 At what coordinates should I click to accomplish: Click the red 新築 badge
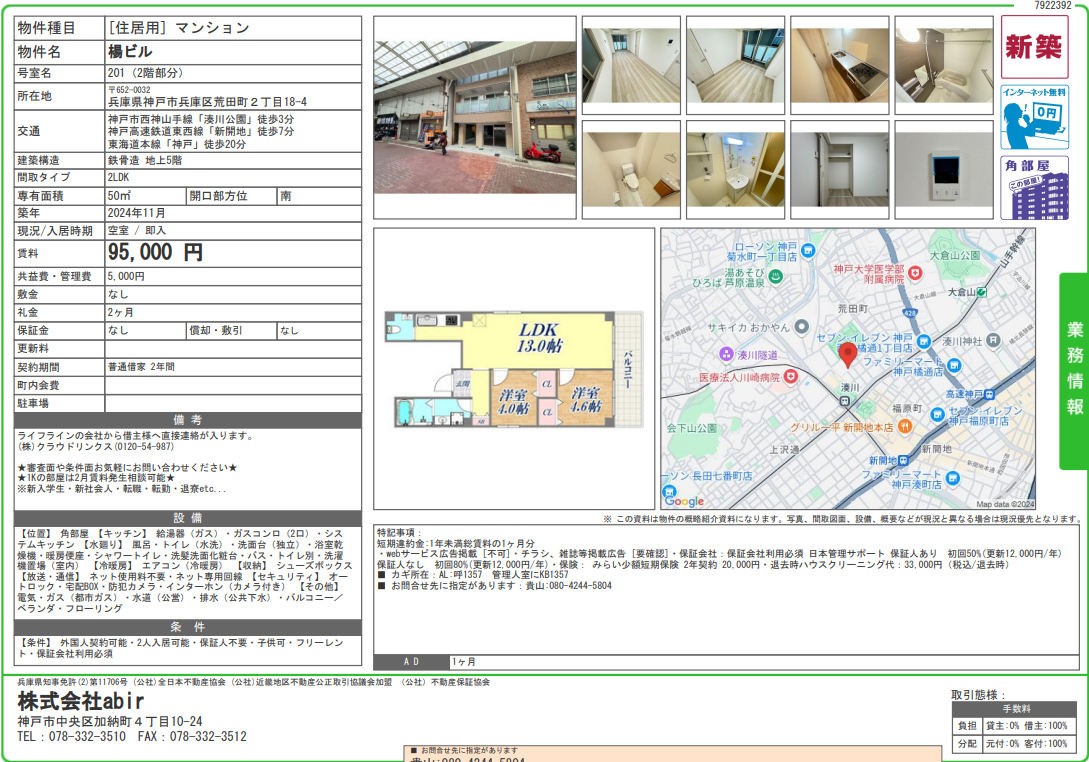point(1034,47)
